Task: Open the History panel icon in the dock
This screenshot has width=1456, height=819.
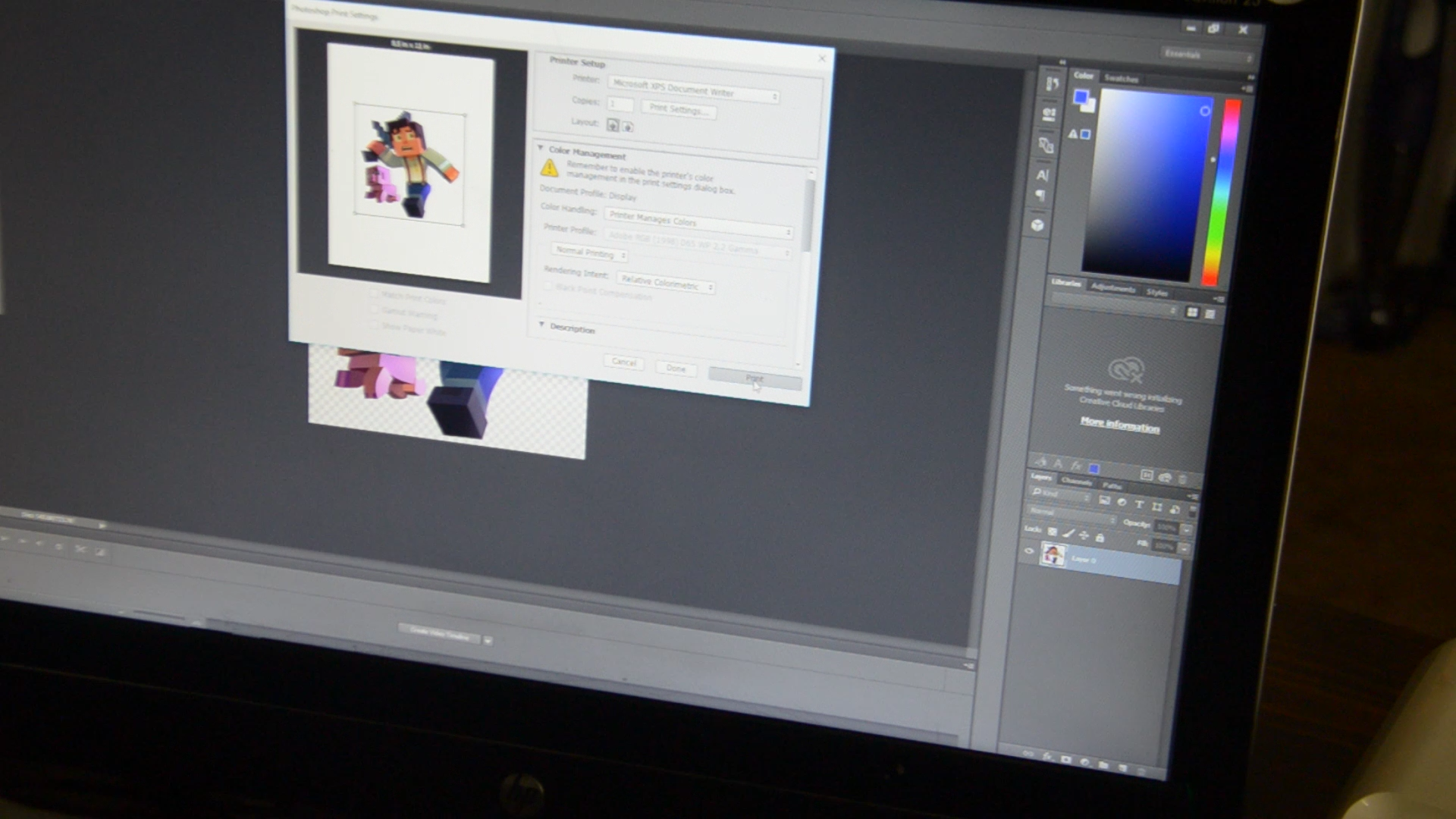Action: tap(1053, 83)
